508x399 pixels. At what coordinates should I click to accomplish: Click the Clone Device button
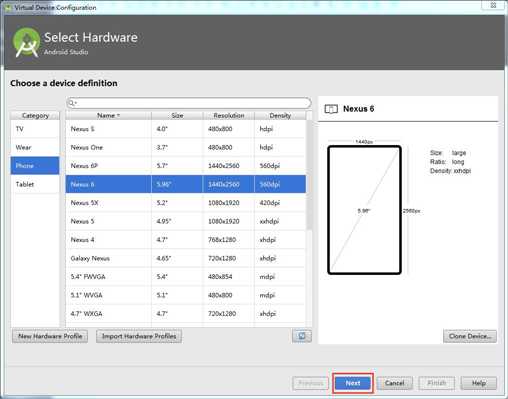point(470,336)
